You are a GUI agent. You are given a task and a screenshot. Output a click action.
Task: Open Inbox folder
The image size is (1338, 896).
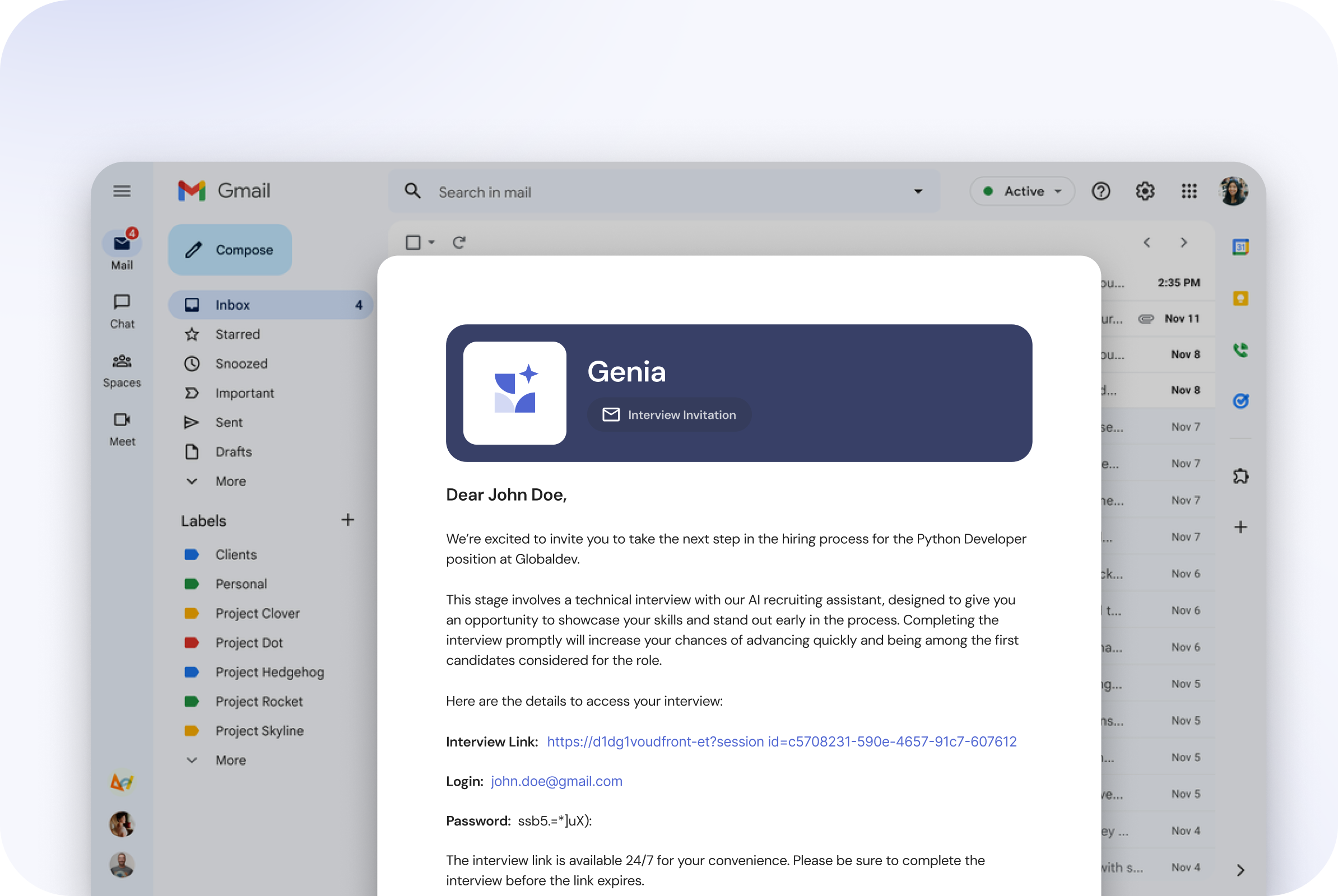[271, 305]
